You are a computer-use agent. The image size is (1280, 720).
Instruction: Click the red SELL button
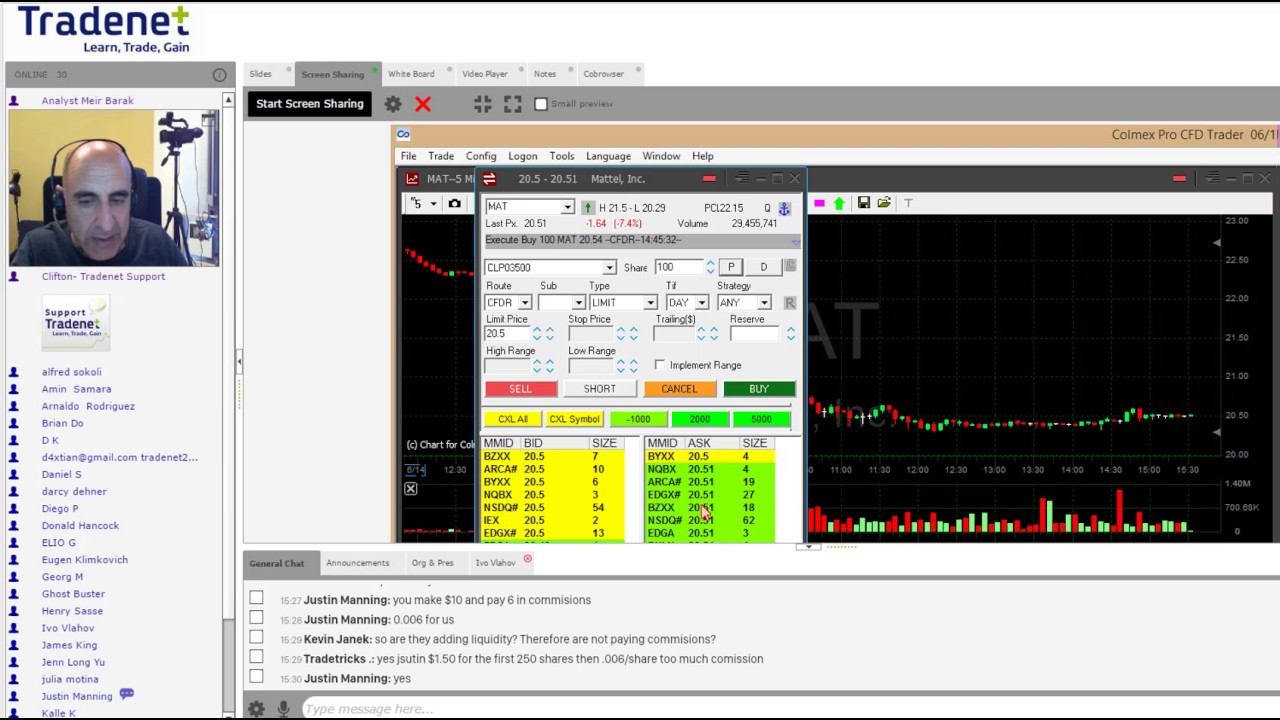tap(520, 389)
